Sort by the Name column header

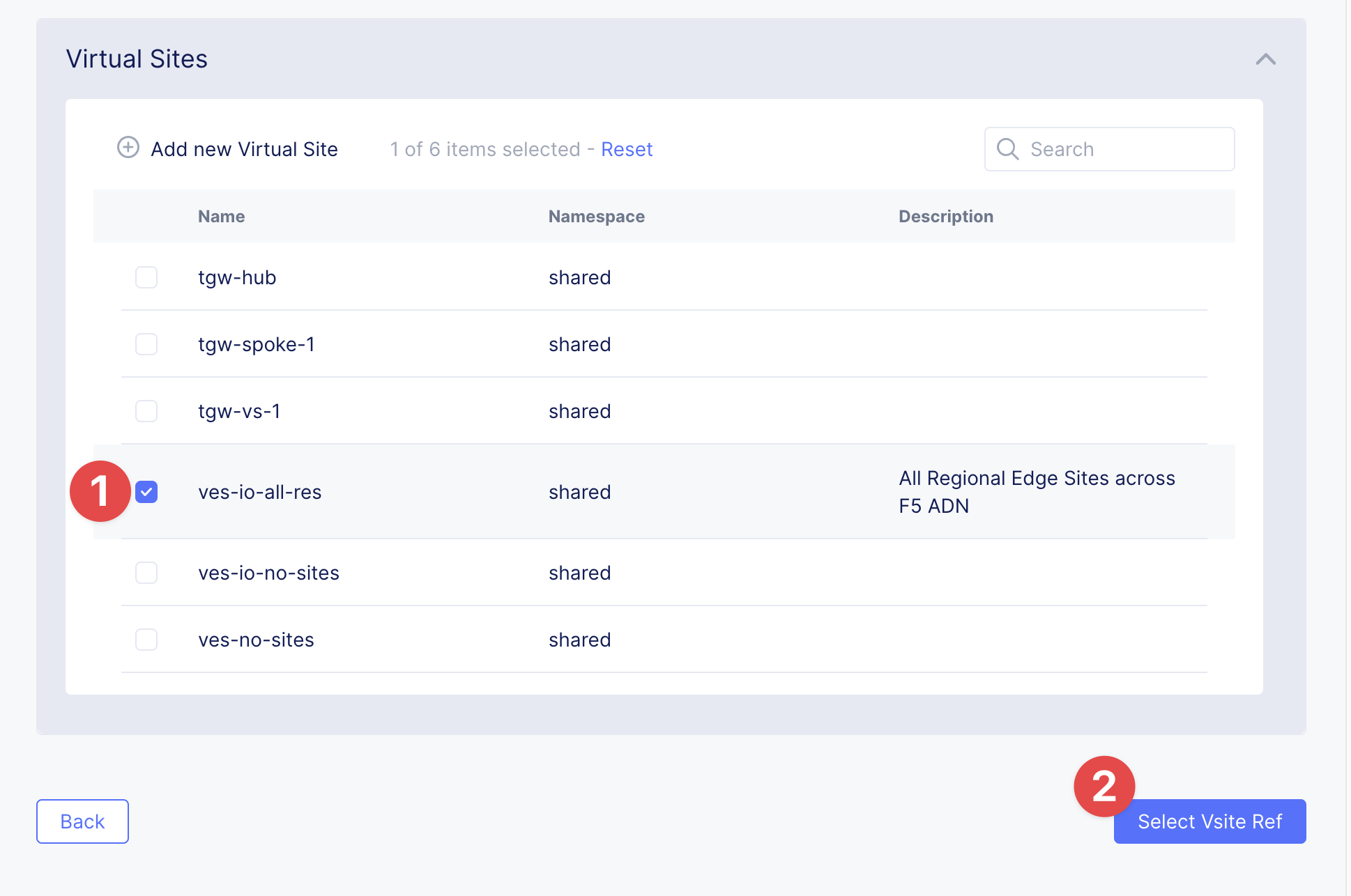pos(221,217)
